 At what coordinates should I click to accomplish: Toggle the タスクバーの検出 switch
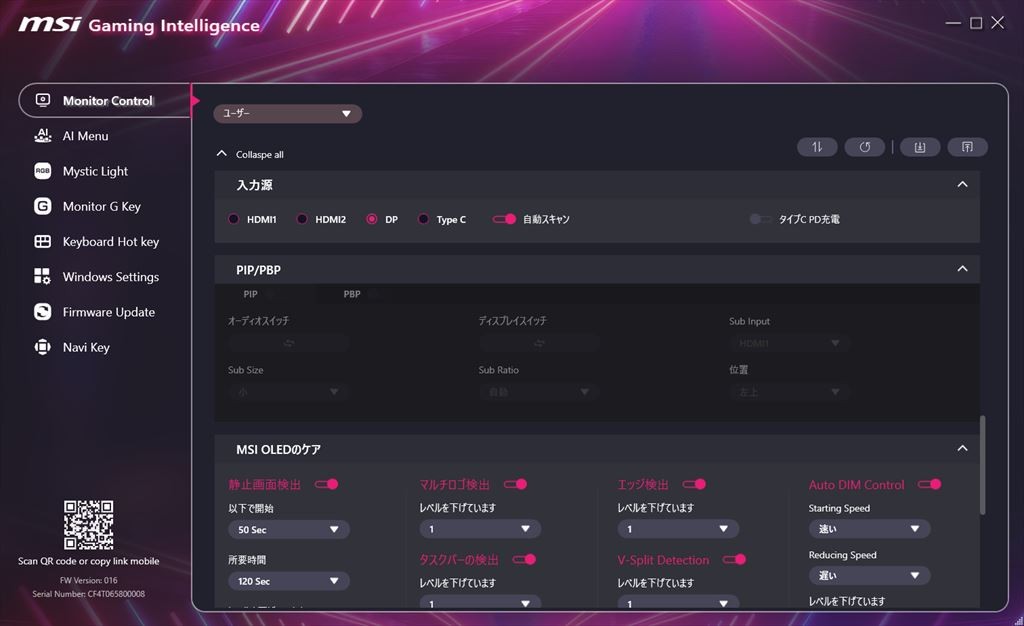[524, 559]
